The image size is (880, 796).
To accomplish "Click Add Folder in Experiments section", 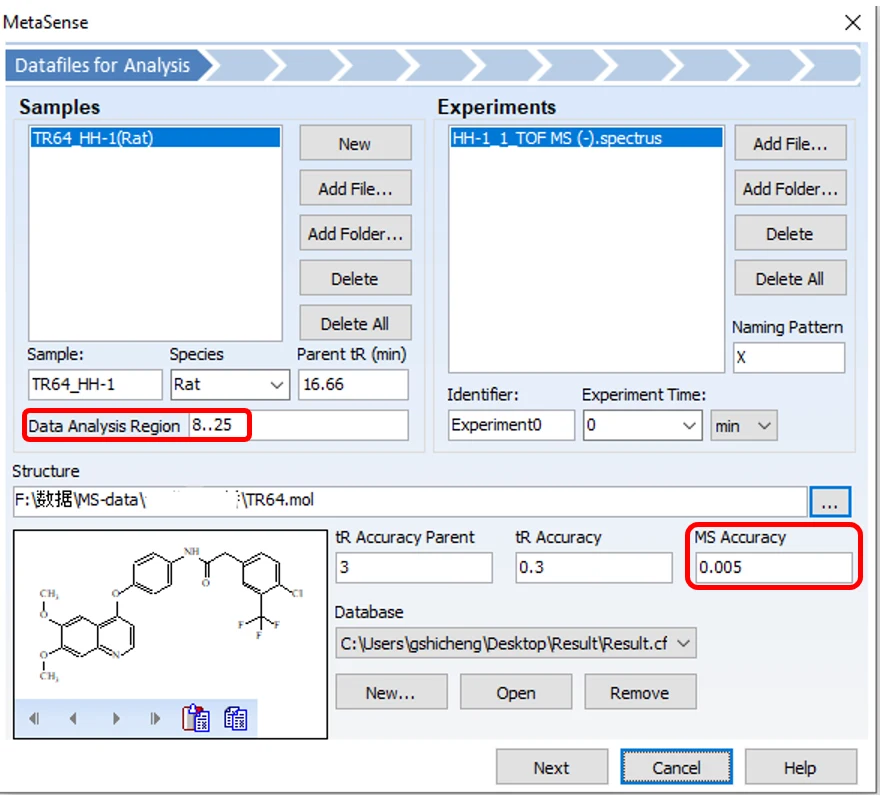I will 790,189.
